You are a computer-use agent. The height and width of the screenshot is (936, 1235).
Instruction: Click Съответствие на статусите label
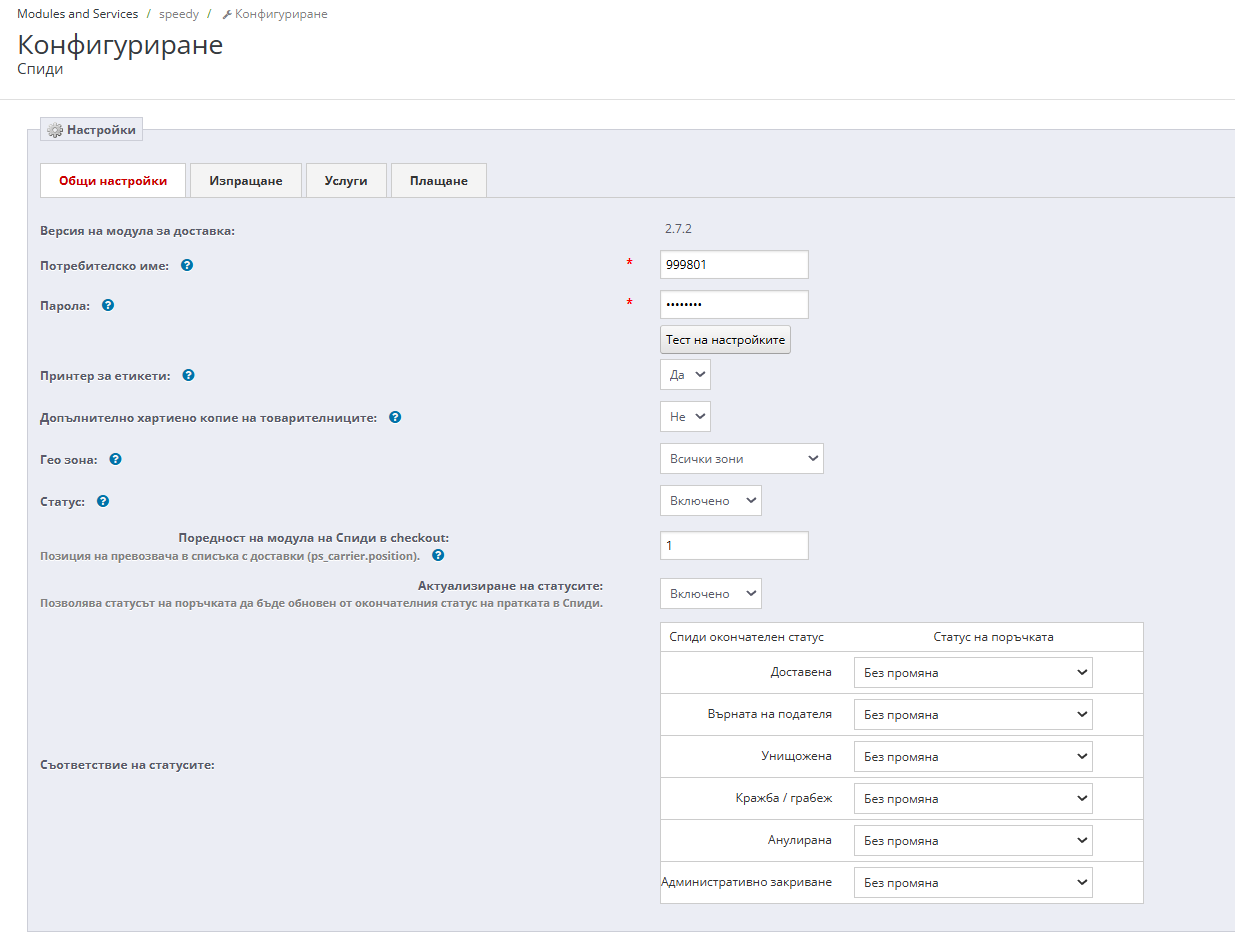coord(128,765)
